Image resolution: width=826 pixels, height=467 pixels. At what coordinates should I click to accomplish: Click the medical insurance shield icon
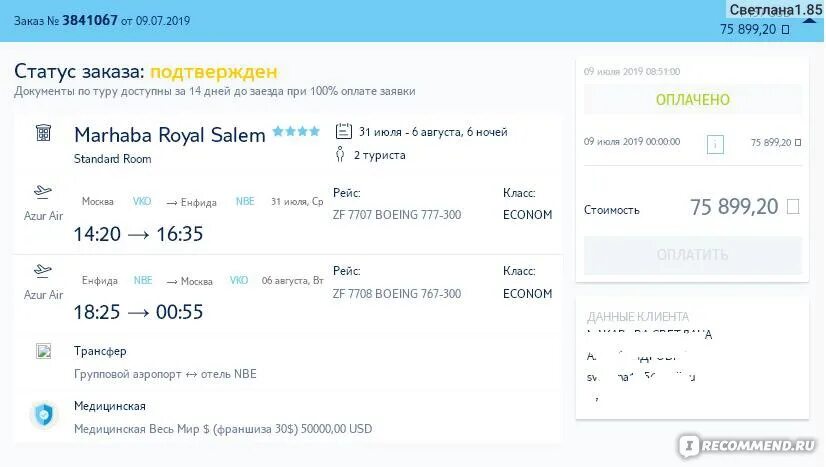click(44, 414)
